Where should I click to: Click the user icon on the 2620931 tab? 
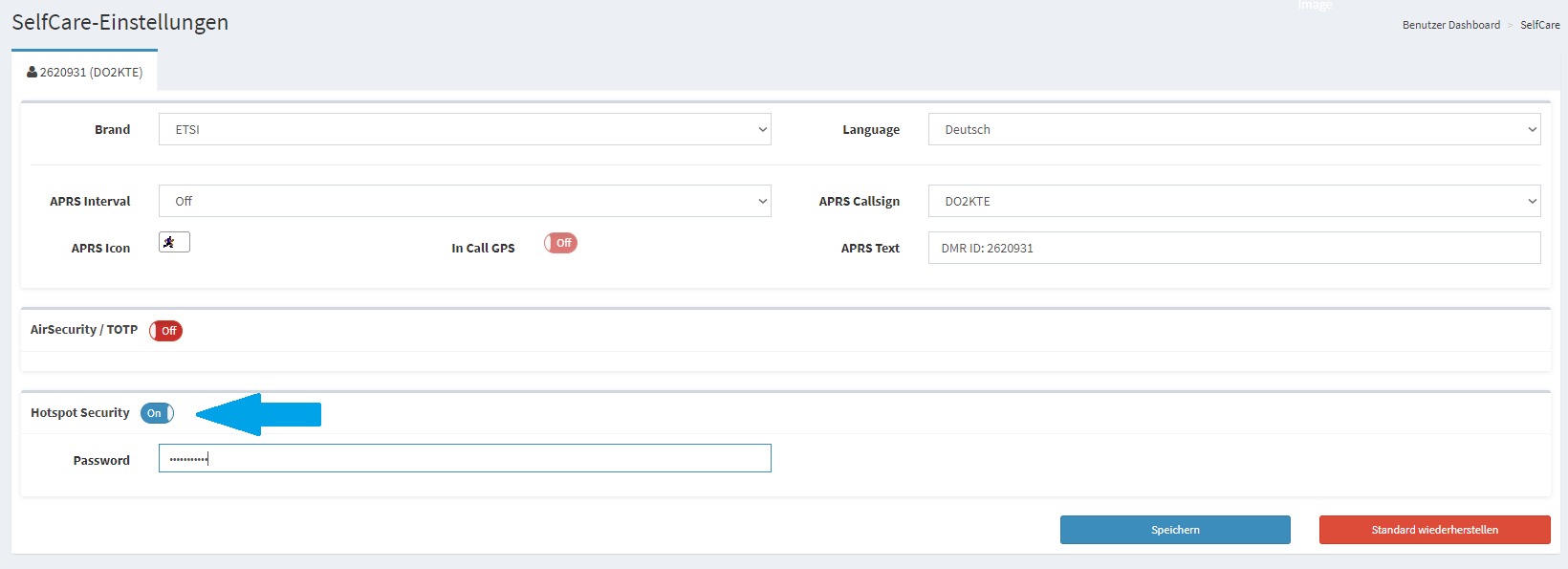pos(32,72)
